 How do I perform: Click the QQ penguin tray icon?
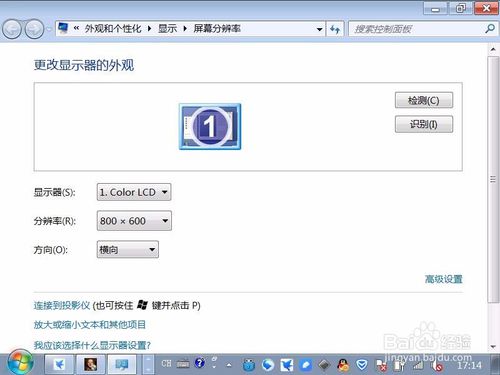click(x=343, y=365)
